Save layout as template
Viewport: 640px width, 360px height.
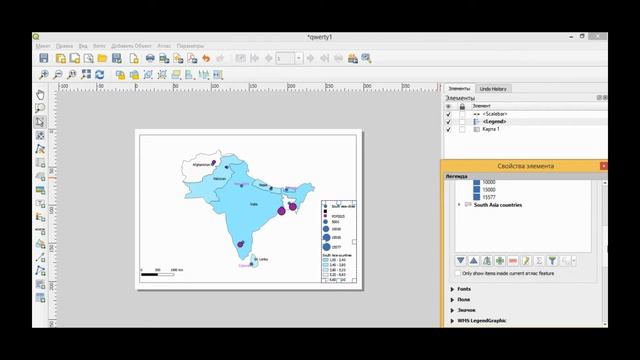point(117,58)
